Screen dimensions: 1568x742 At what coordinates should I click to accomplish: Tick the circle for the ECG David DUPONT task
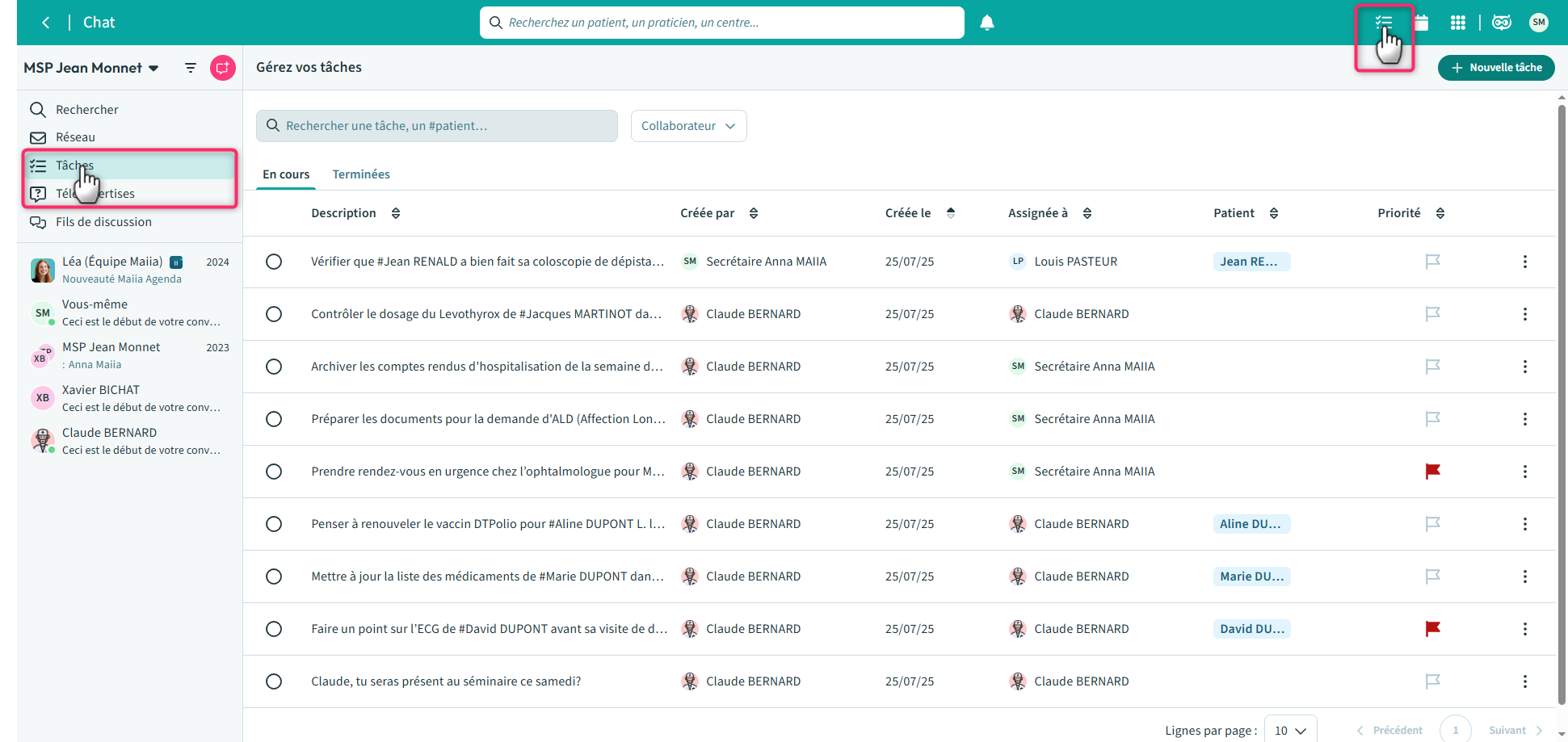[x=274, y=629]
